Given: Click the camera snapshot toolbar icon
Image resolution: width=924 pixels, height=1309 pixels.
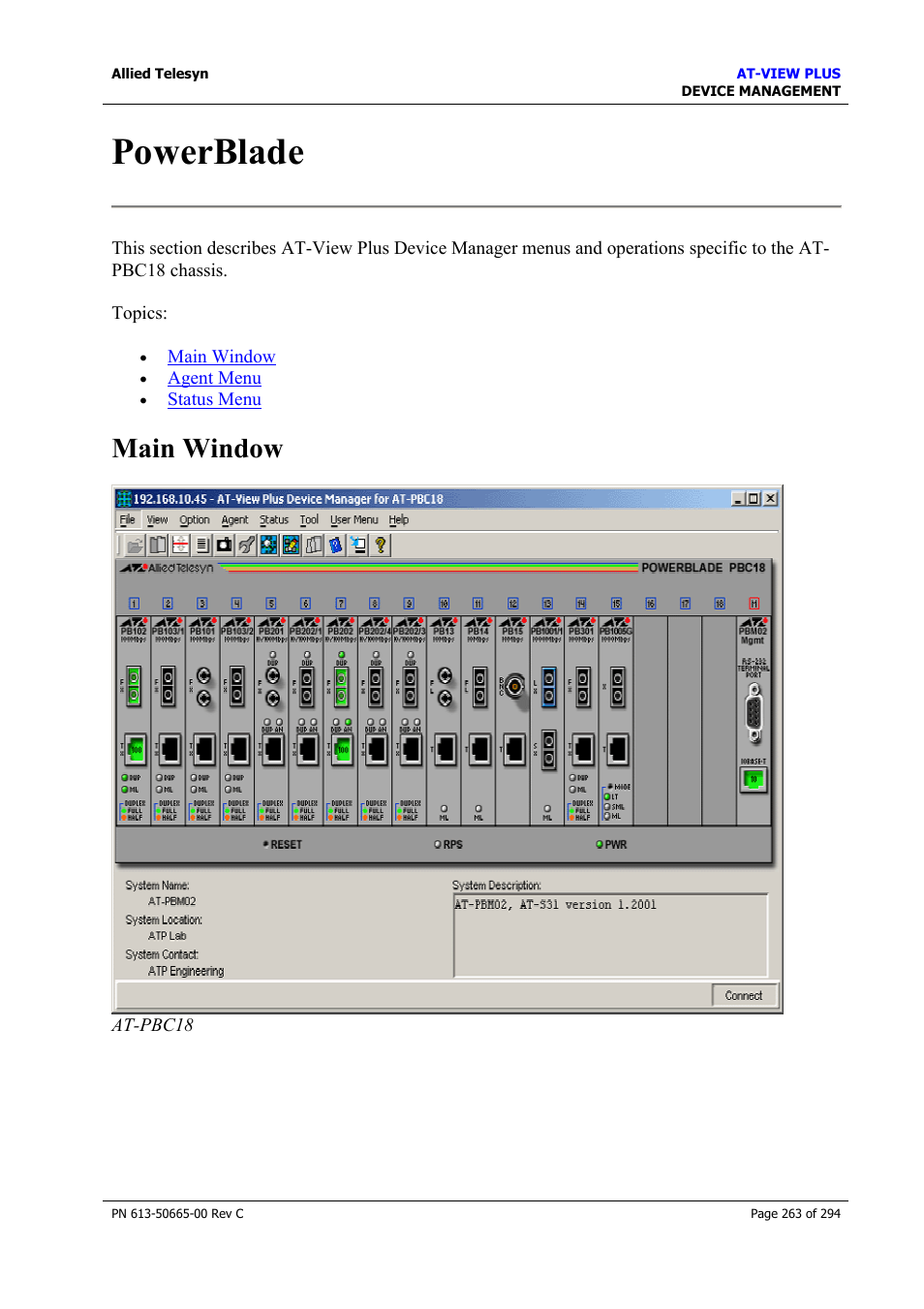Looking at the screenshot, I should 225,545.
